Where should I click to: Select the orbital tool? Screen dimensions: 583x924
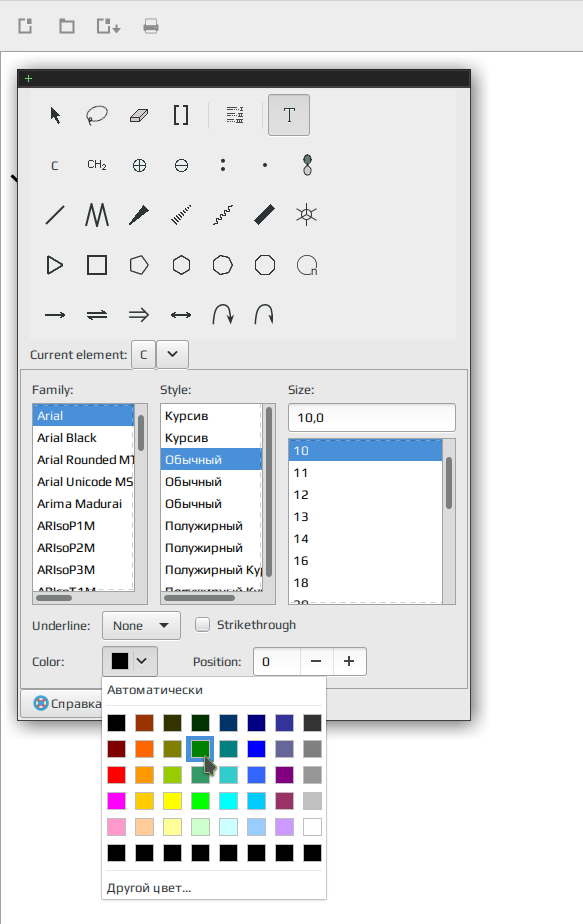coord(307,166)
